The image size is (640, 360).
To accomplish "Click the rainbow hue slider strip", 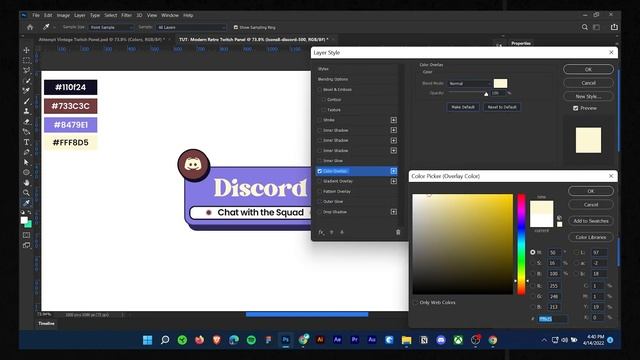I will tap(521, 244).
